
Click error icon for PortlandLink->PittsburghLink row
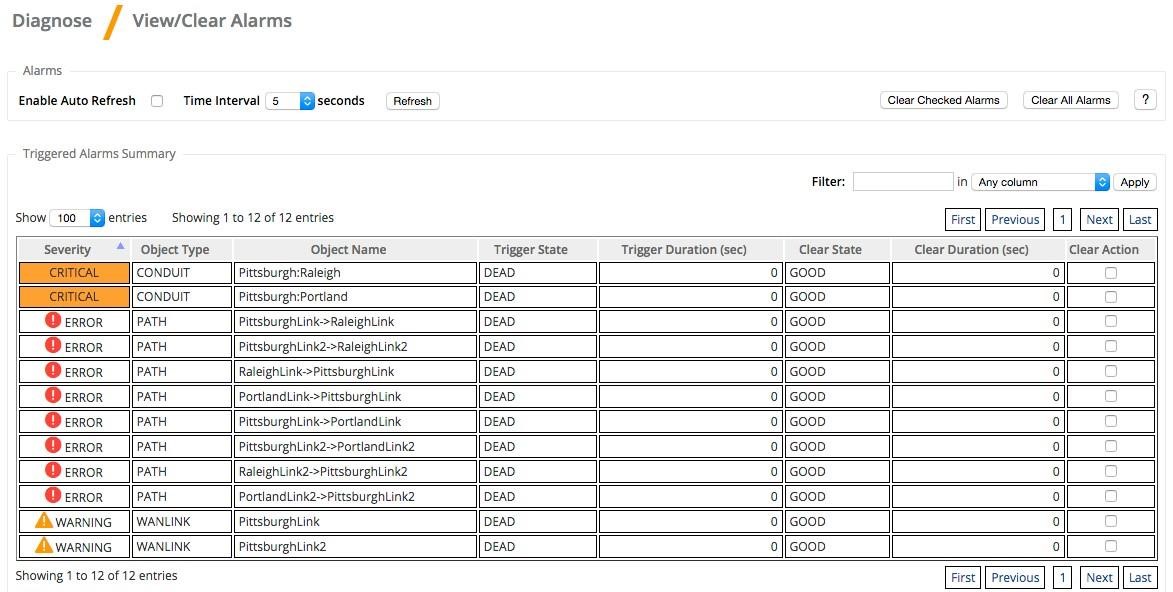point(53,395)
